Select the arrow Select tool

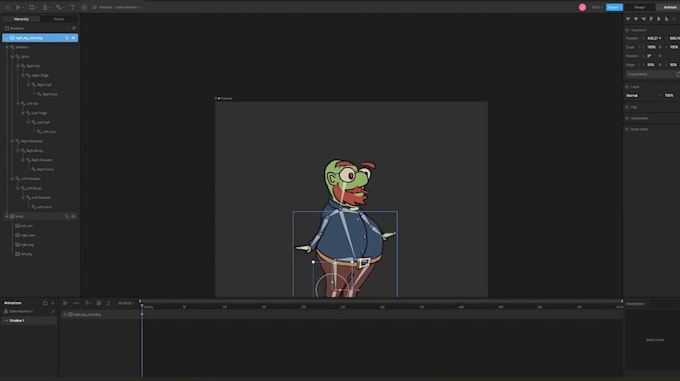pos(18,7)
